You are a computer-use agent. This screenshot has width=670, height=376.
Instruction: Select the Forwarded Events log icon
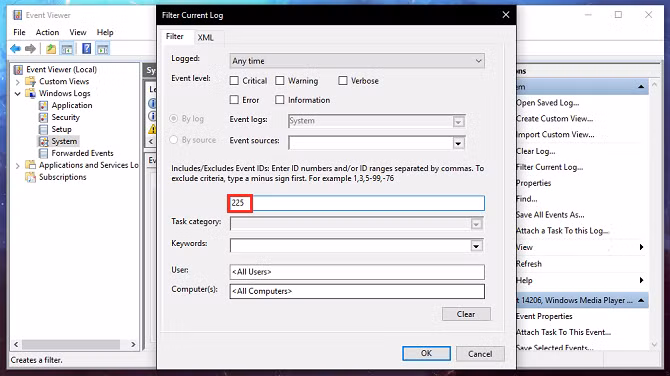[43, 153]
